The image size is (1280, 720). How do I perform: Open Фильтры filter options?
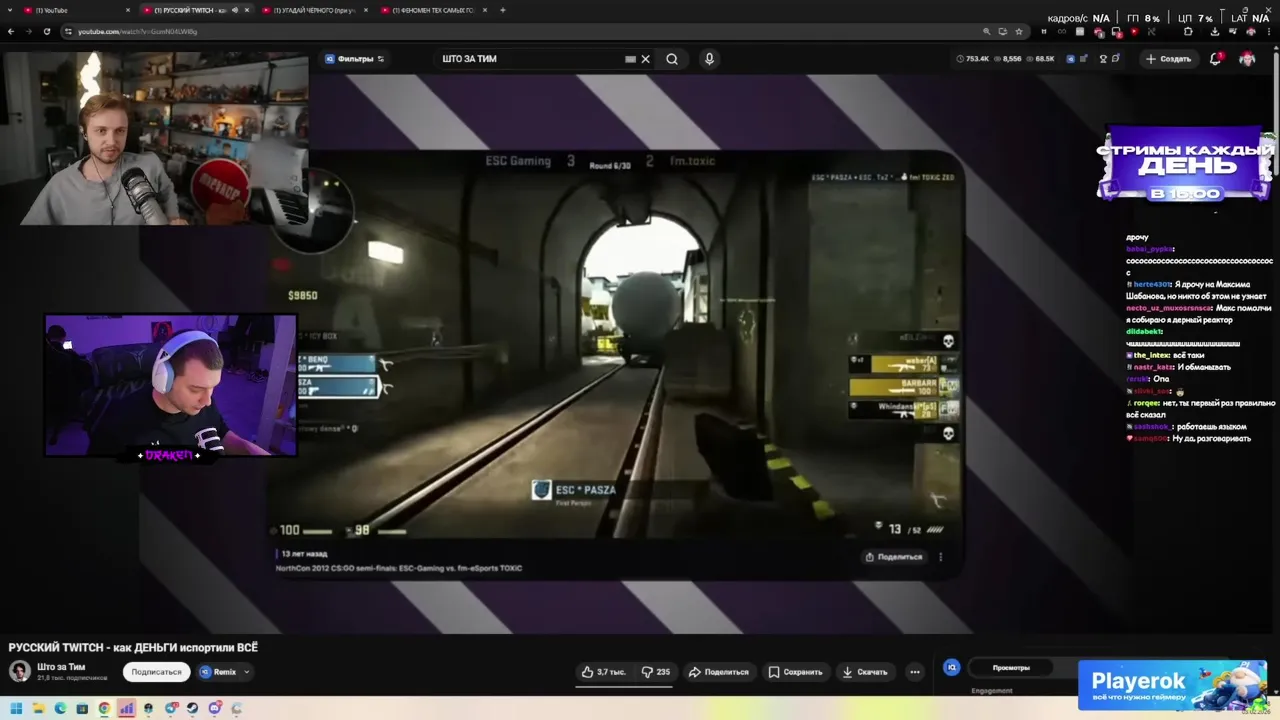click(355, 59)
